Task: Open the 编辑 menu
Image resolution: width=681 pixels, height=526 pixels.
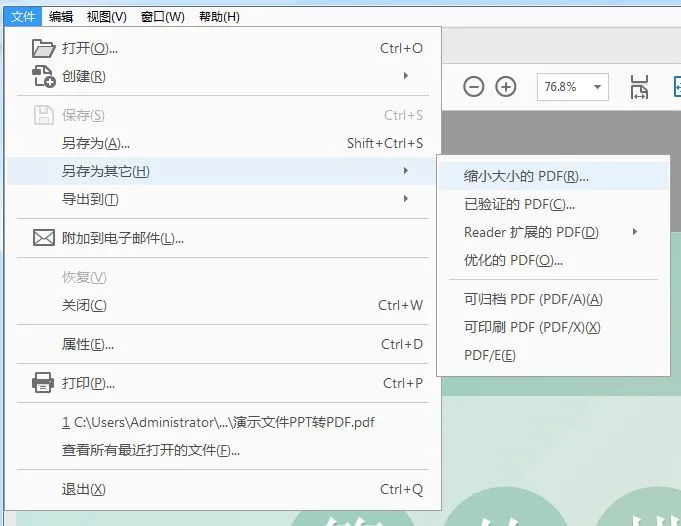Action: point(61,17)
